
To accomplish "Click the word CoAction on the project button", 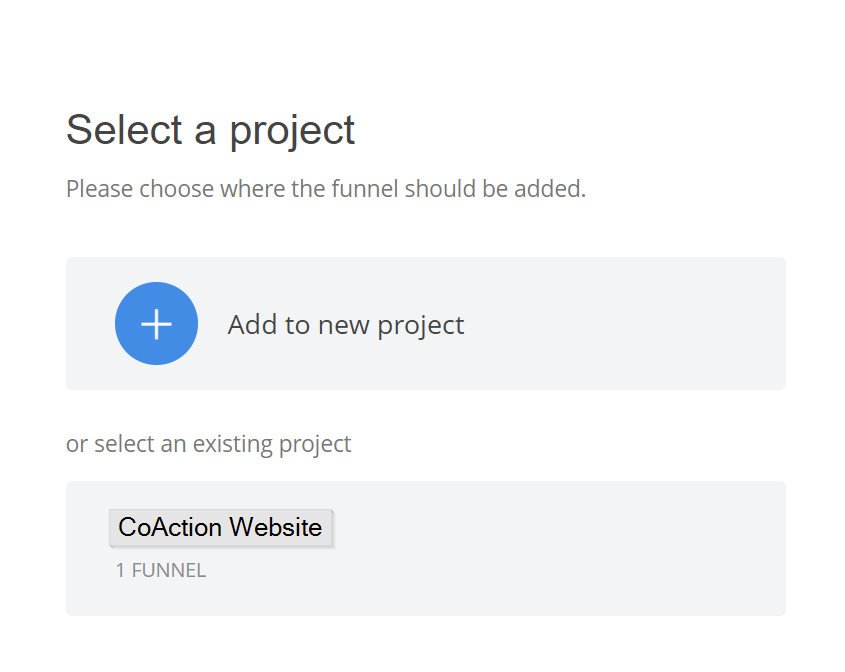I will click(x=170, y=528).
